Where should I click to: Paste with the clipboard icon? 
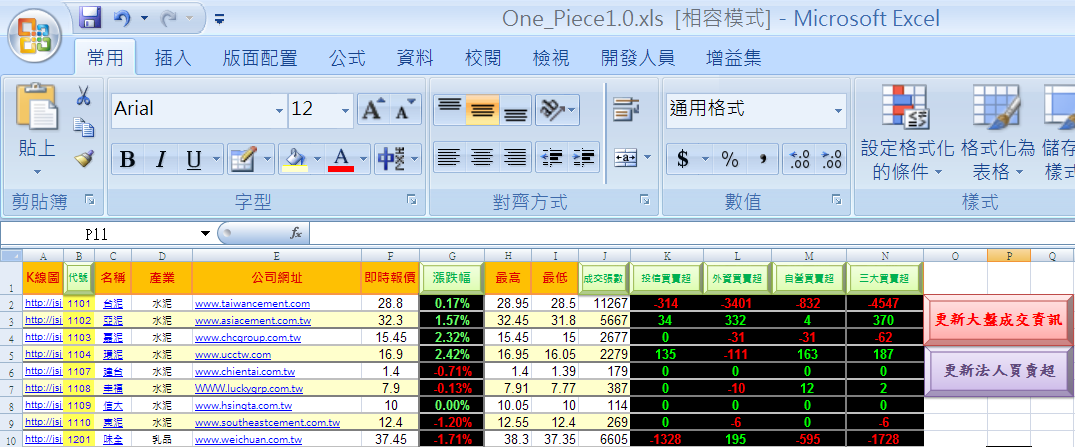pos(36,106)
